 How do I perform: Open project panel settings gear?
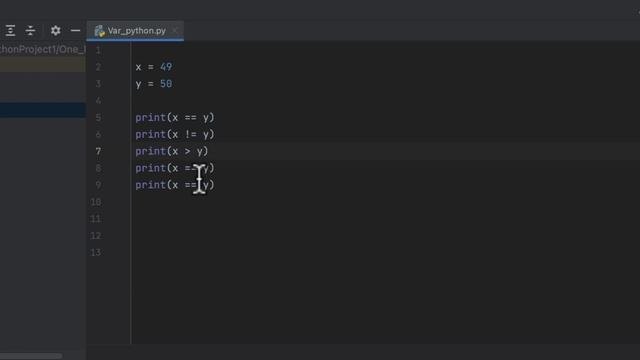point(56,31)
